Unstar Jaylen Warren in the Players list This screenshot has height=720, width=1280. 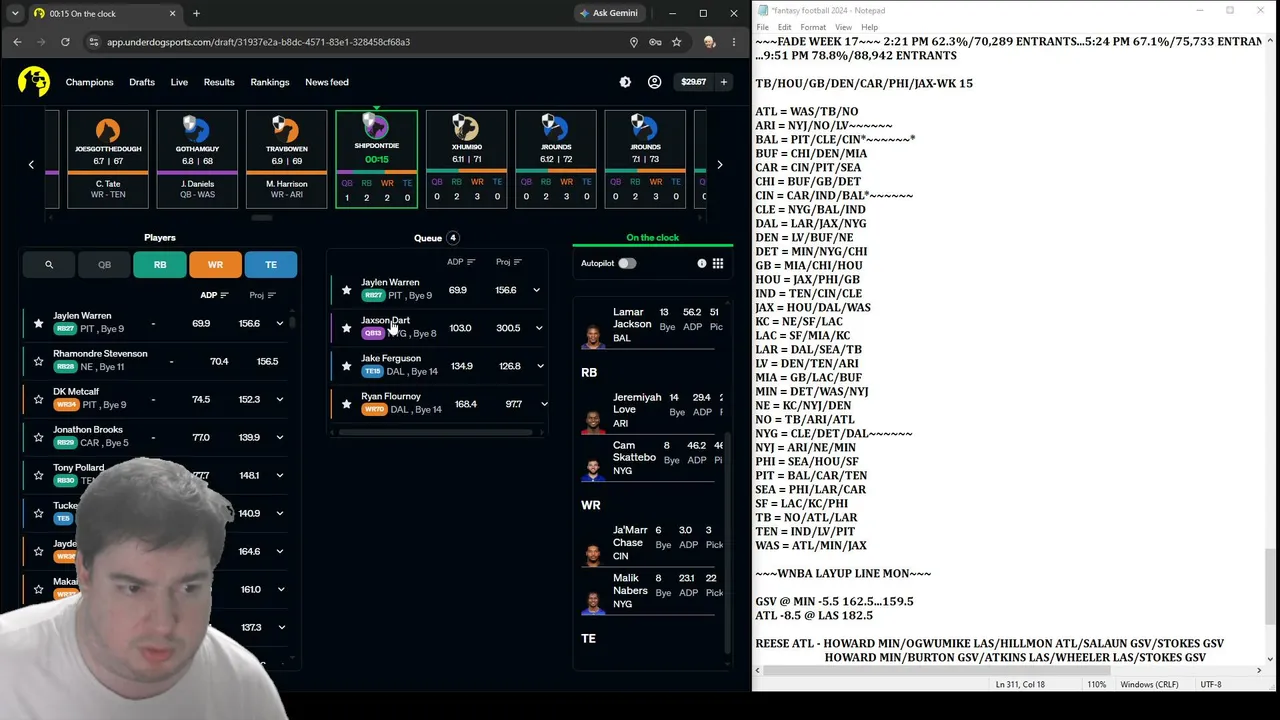(x=38, y=323)
